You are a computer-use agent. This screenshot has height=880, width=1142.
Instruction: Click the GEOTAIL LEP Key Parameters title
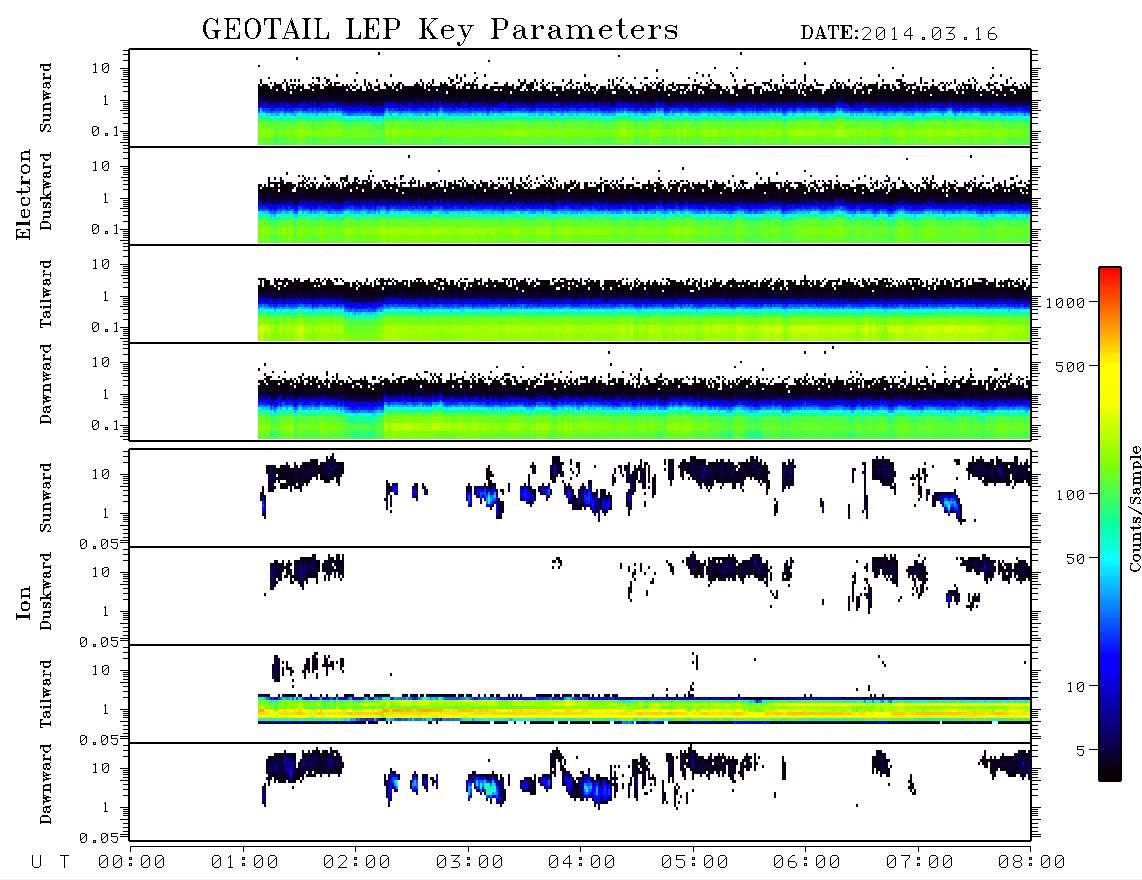click(x=440, y=30)
